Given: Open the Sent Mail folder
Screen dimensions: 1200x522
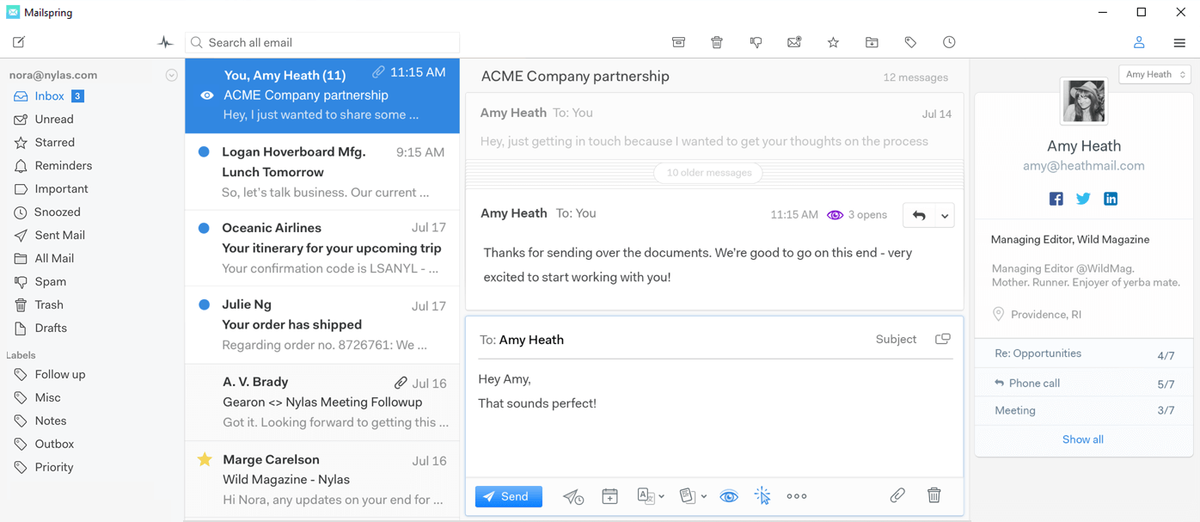Looking at the screenshot, I should pos(59,235).
